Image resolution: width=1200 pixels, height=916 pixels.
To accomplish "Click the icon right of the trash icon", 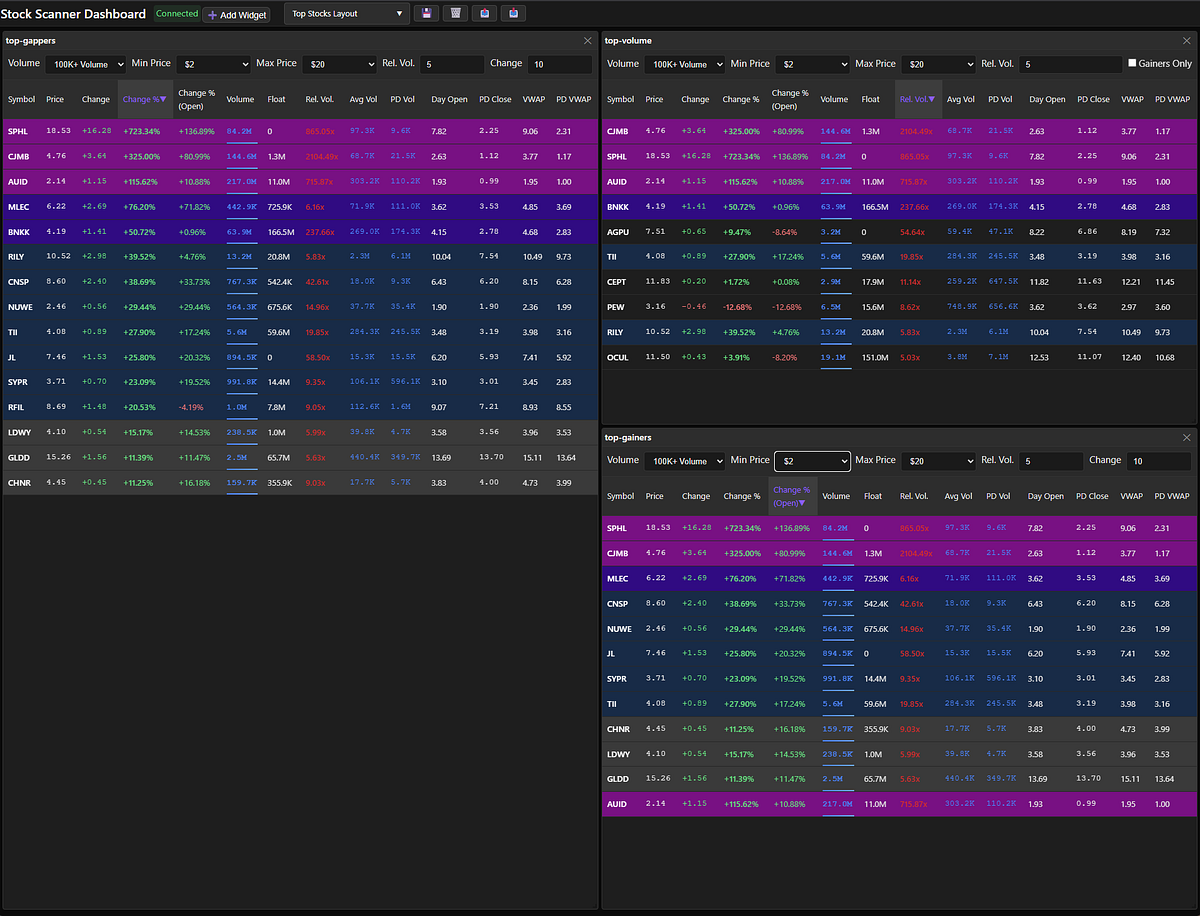I will [x=485, y=14].
